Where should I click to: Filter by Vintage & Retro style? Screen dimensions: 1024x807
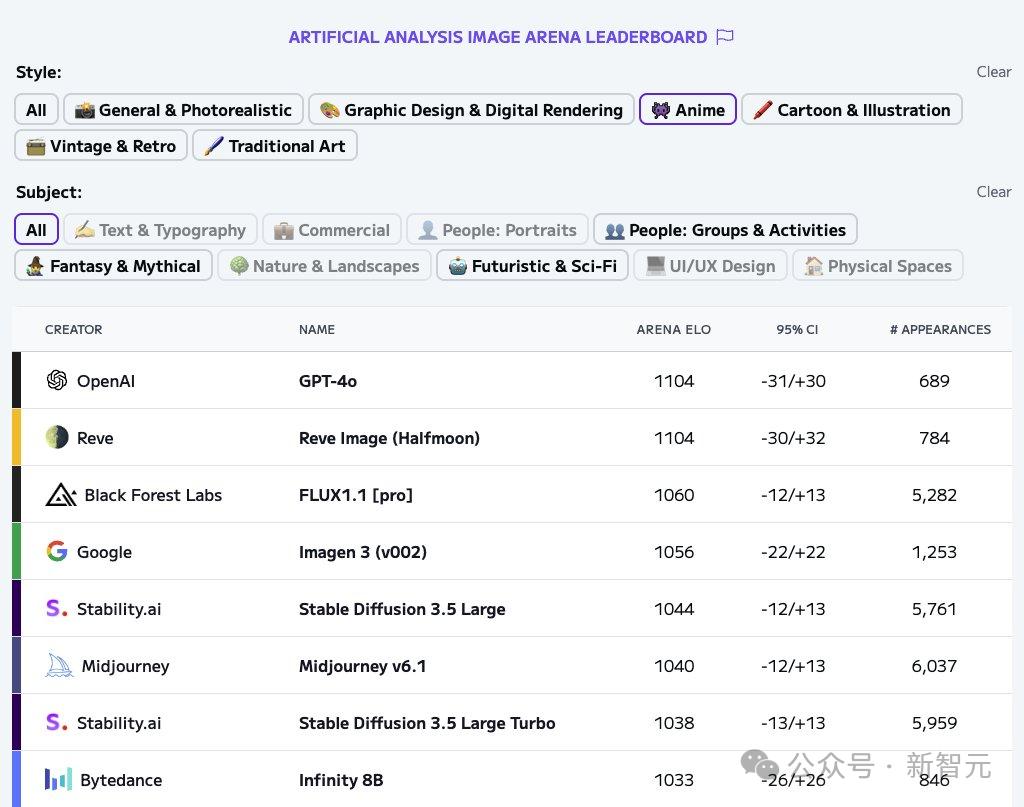(x=101, y=146)
